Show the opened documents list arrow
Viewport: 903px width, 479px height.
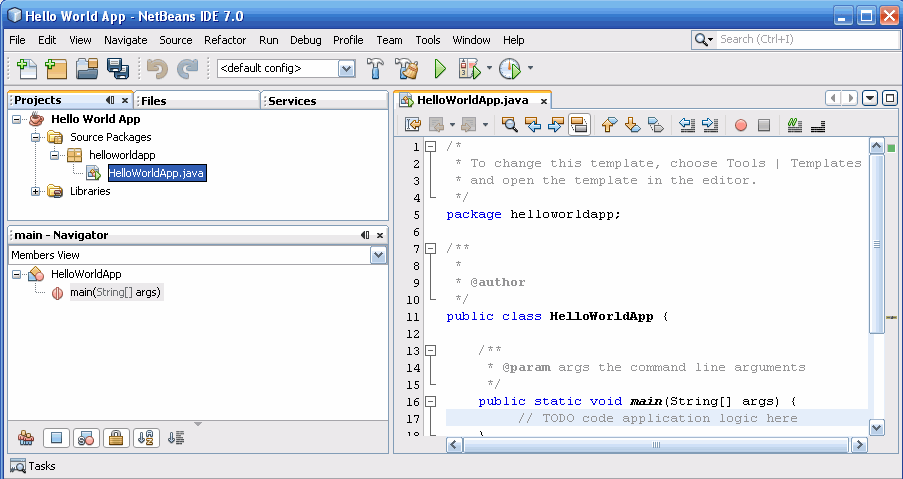click(x=870, y=98)
